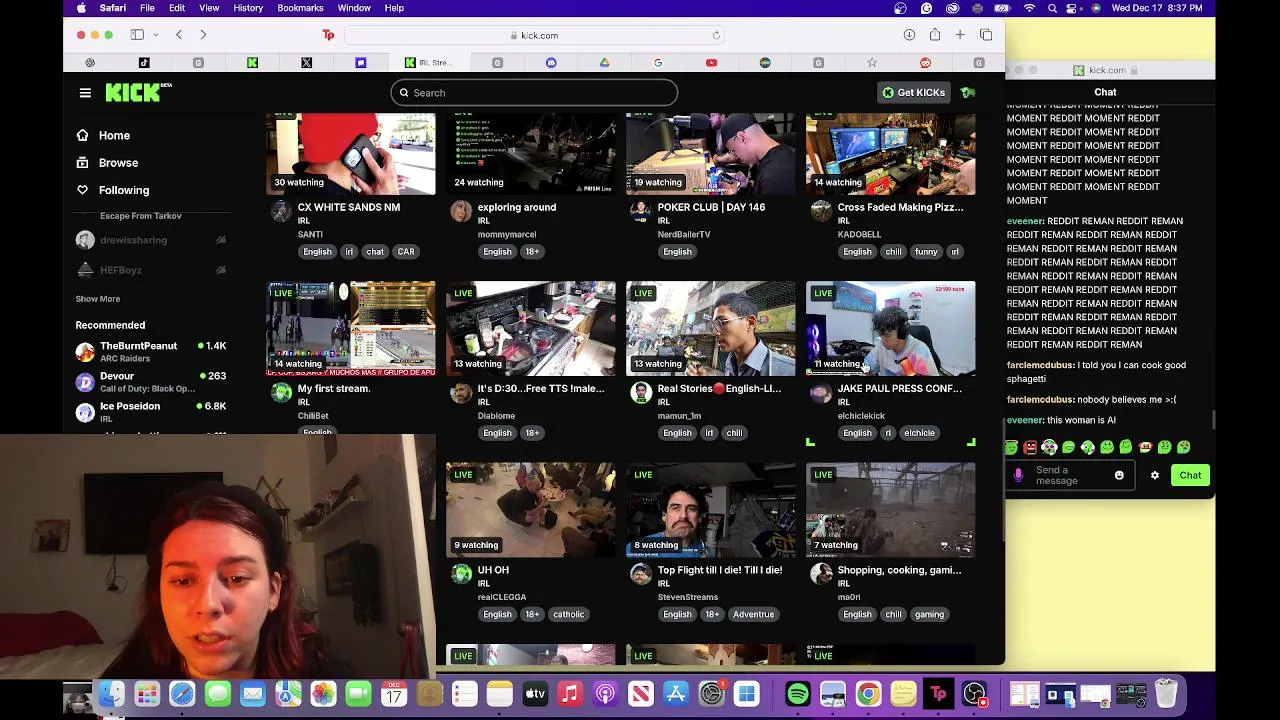Click the gaming tag under ma0ri stream
This screenshot has height=720, width=1280.
[929, 615]
